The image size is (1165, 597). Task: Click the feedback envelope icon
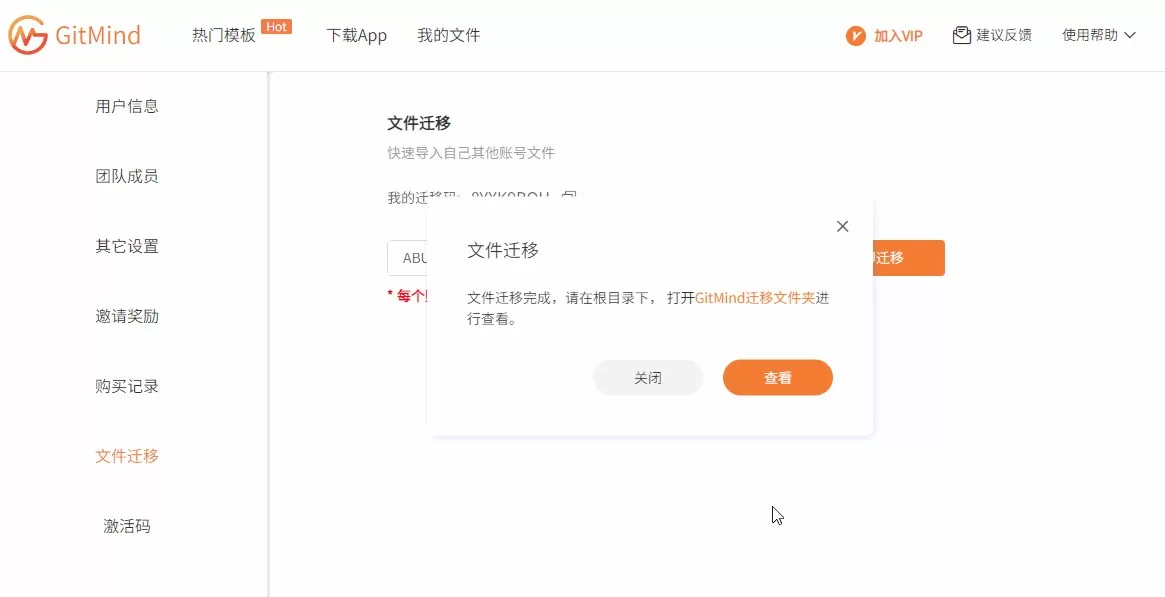(962, 36)
